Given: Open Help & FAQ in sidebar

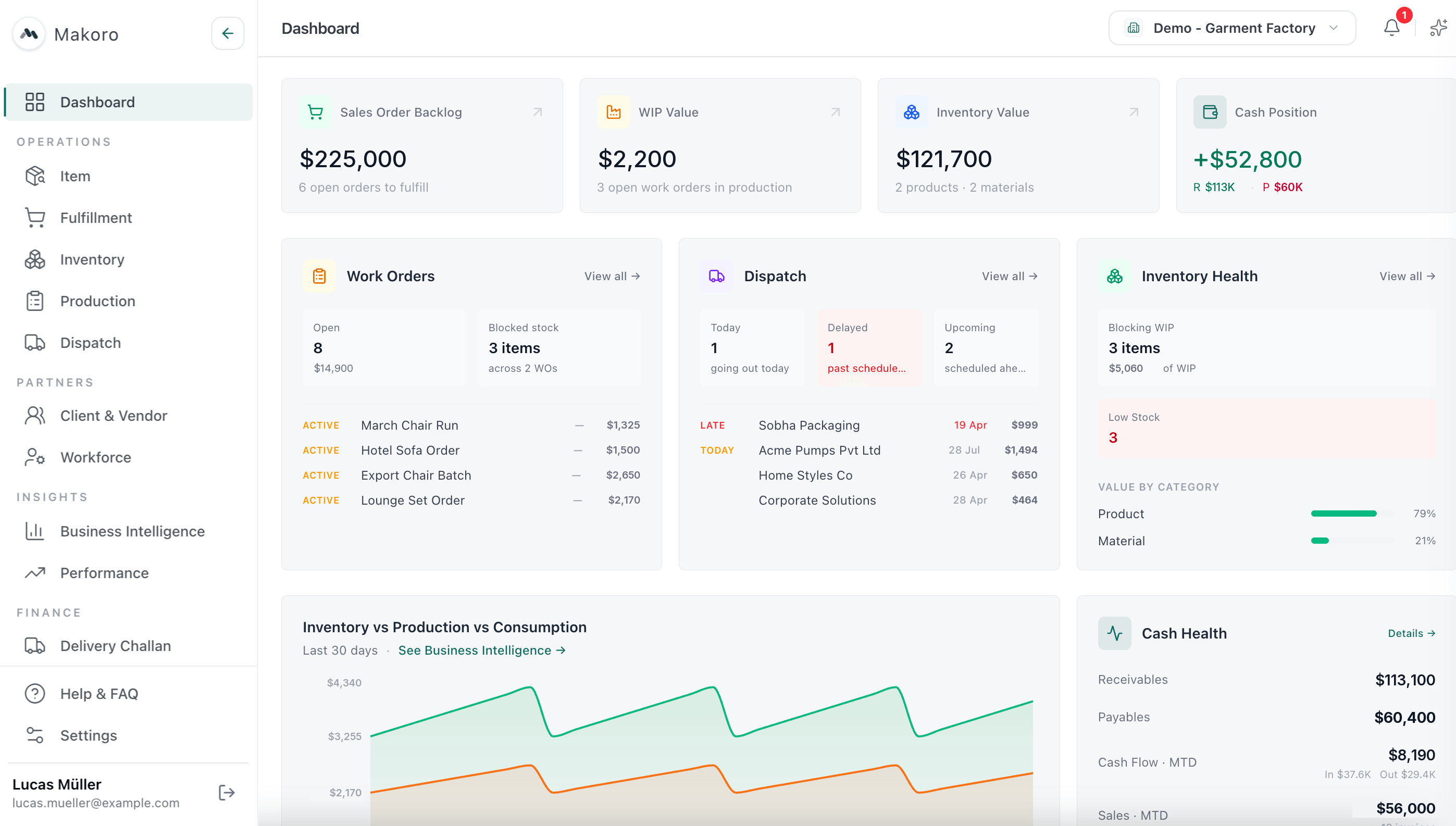Looking at the screenshot, I should (x=128, y=694).
